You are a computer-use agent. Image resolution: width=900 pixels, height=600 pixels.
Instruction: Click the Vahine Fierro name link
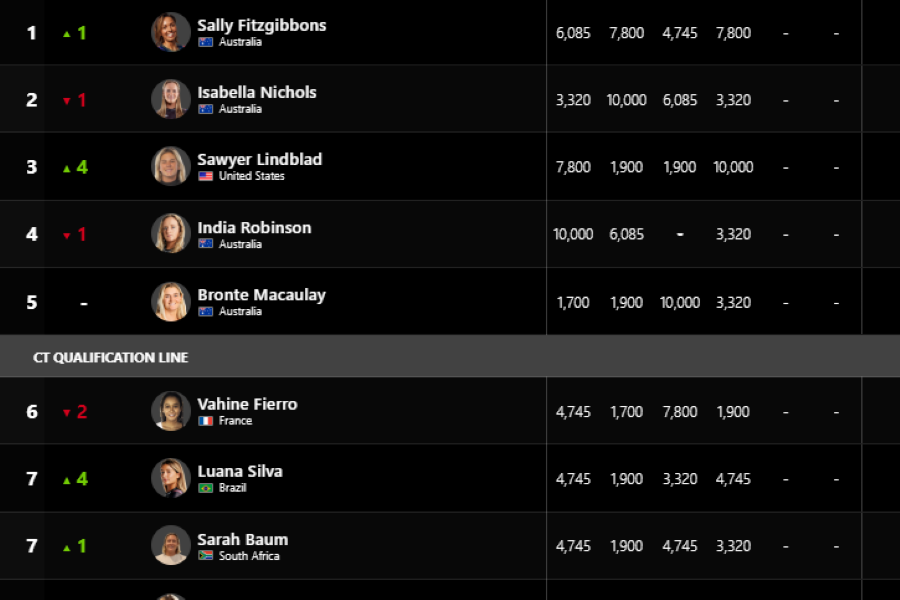247,404
